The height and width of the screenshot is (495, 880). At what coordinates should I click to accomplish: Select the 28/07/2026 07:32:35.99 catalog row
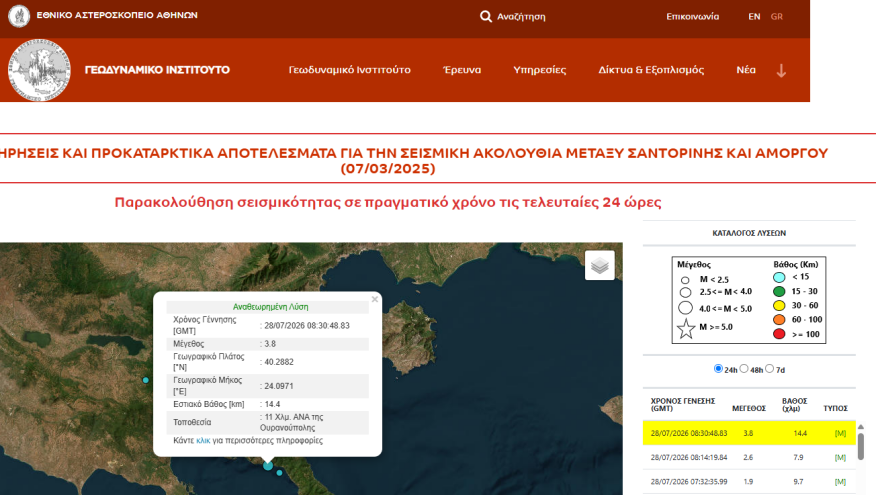point(749,482)
